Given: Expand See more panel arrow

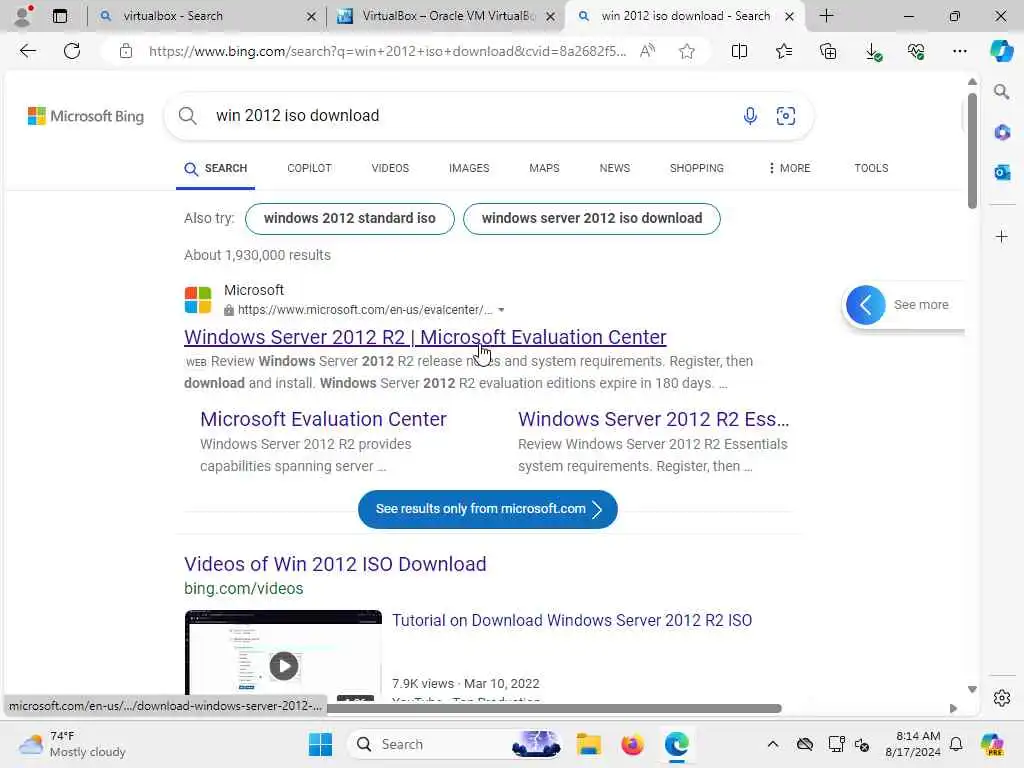Looking at the screenshot, I should point(865,304).
